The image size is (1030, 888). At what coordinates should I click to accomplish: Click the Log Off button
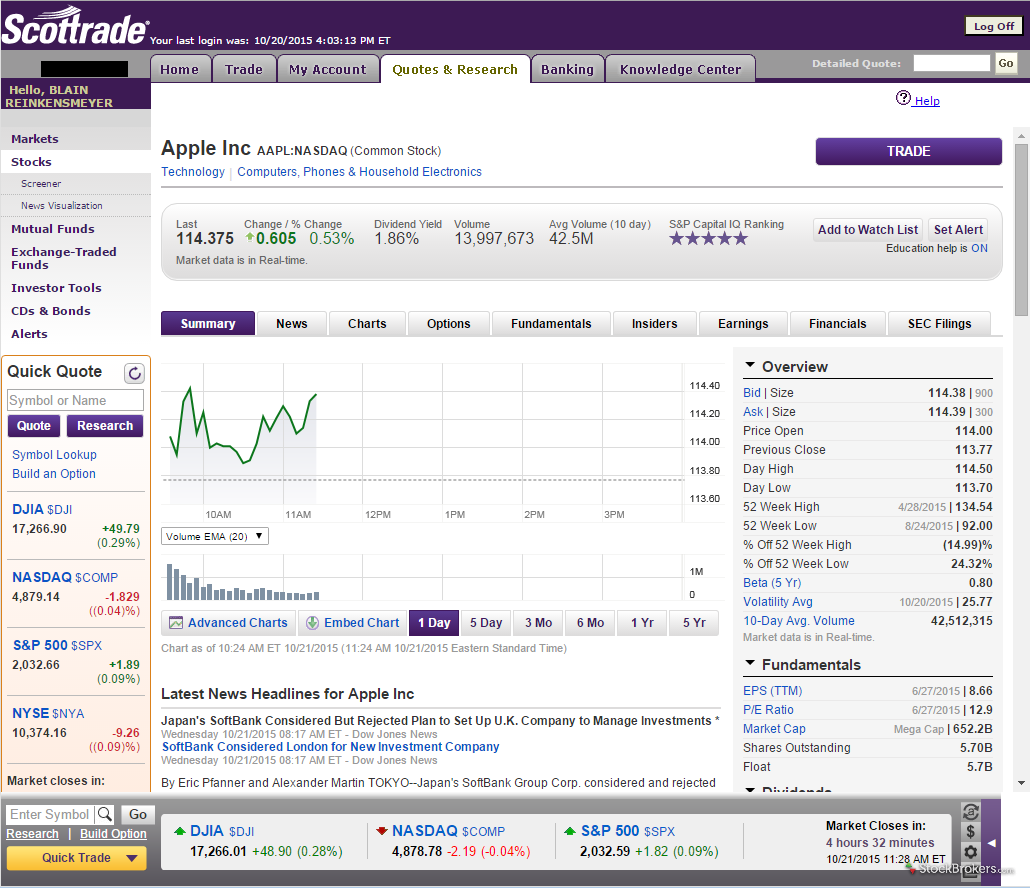click(993, 26)
